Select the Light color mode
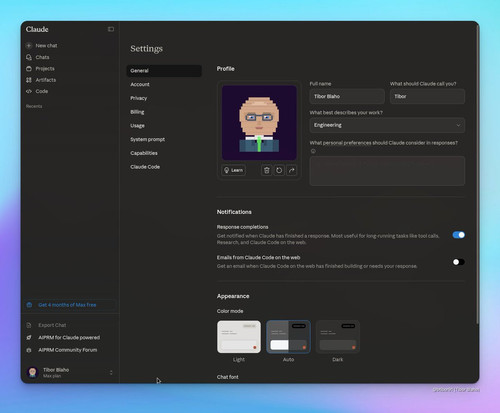 tap(239, 337)
